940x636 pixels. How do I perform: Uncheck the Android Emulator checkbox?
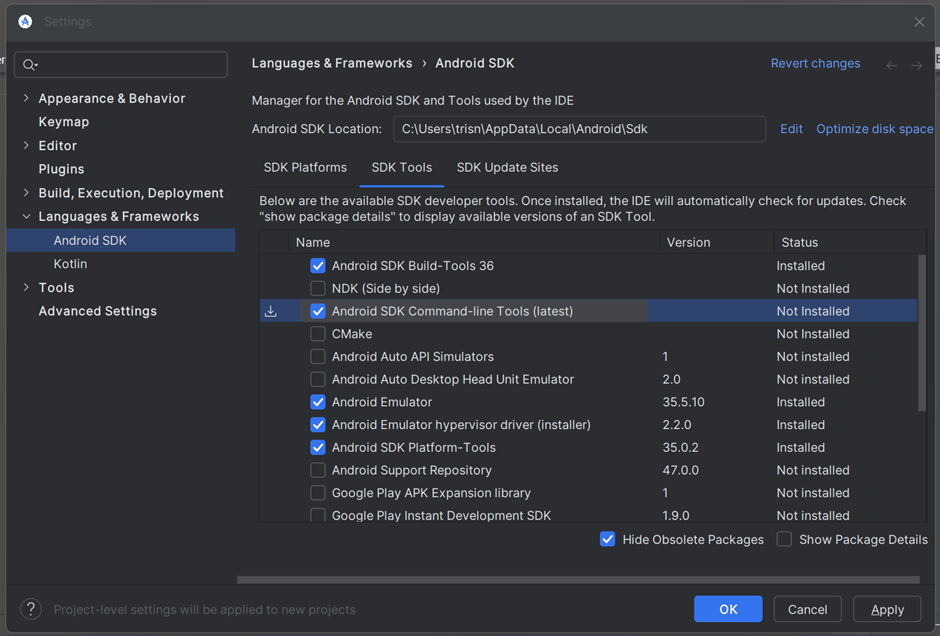point(318,402)
